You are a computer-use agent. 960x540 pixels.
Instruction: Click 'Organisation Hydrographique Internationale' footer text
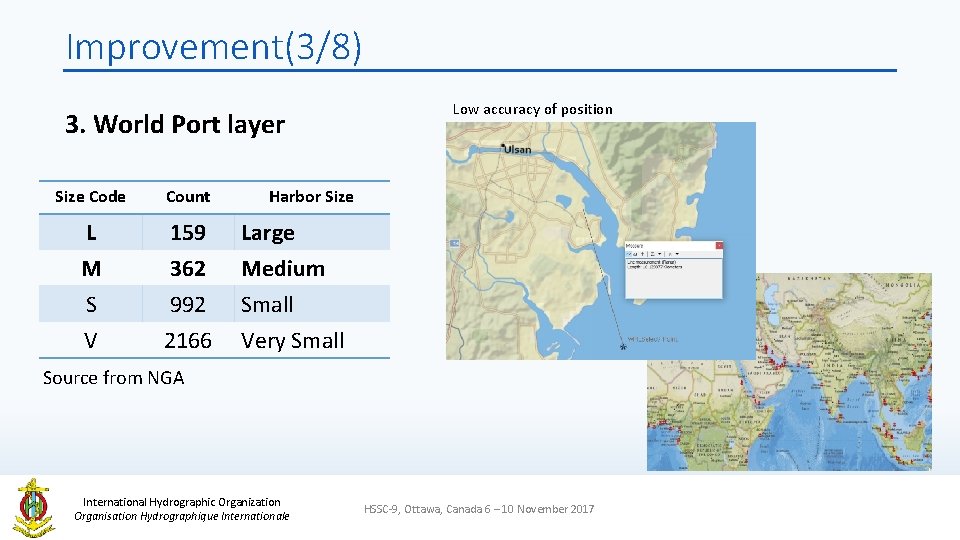182,516
